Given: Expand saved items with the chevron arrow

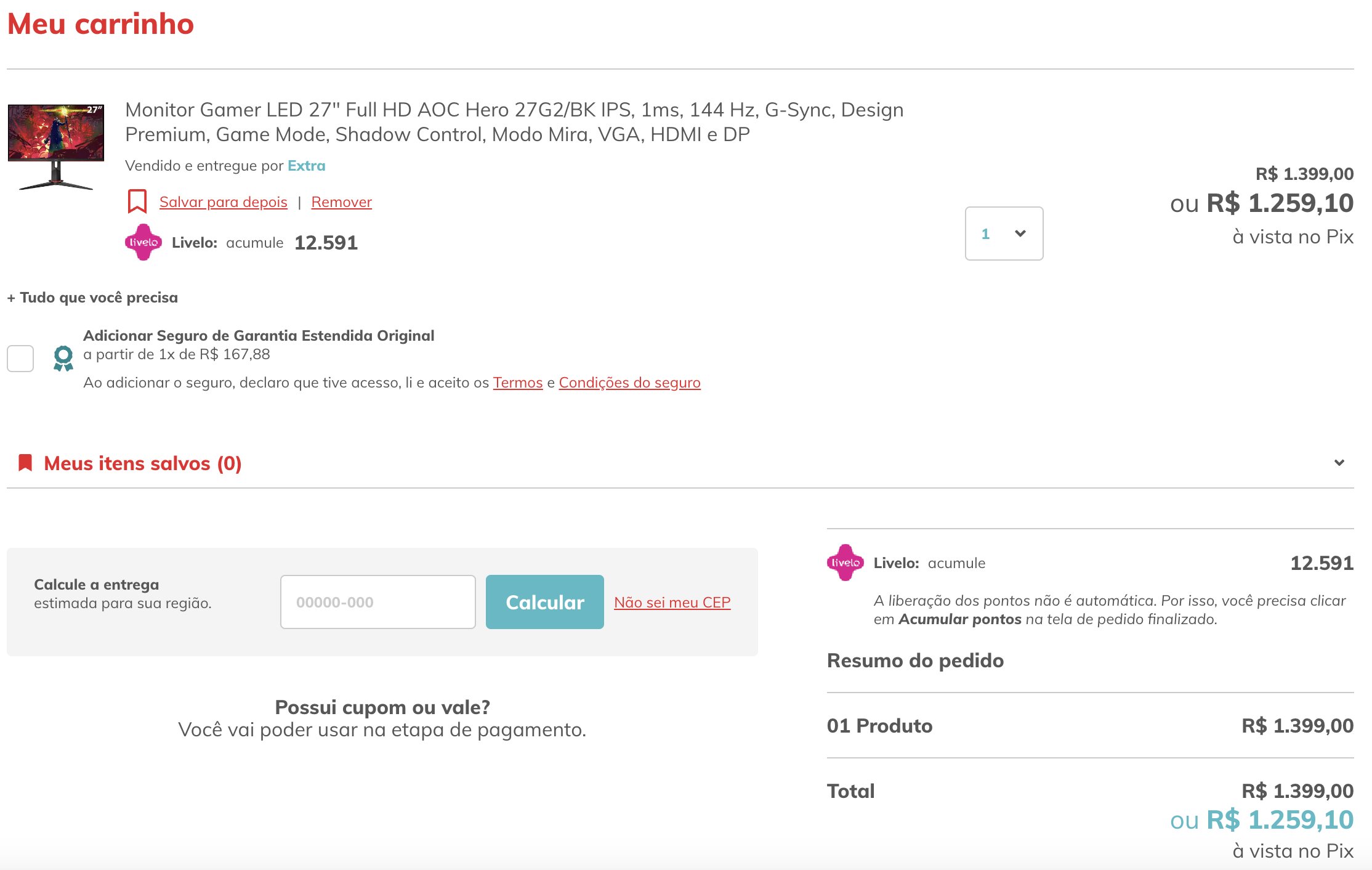Looking at the screenshot, I should 1339,463.
